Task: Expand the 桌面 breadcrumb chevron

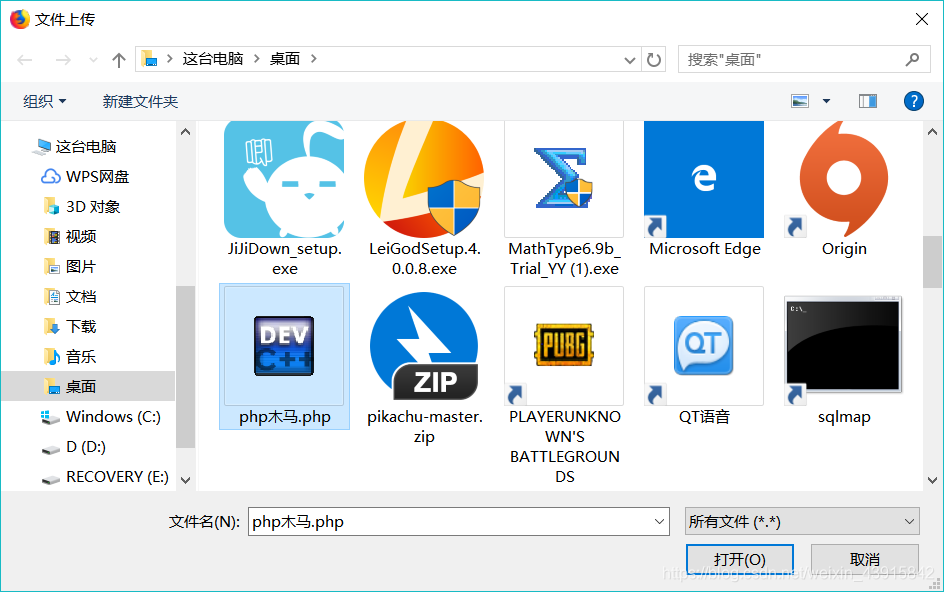Action: coord(314,58)
